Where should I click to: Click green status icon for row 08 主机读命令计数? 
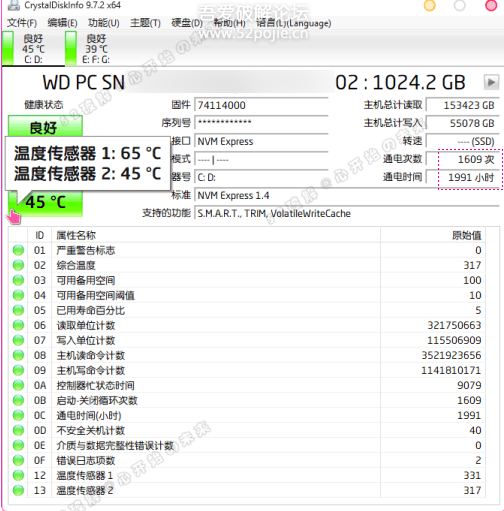tap(18, 355)
